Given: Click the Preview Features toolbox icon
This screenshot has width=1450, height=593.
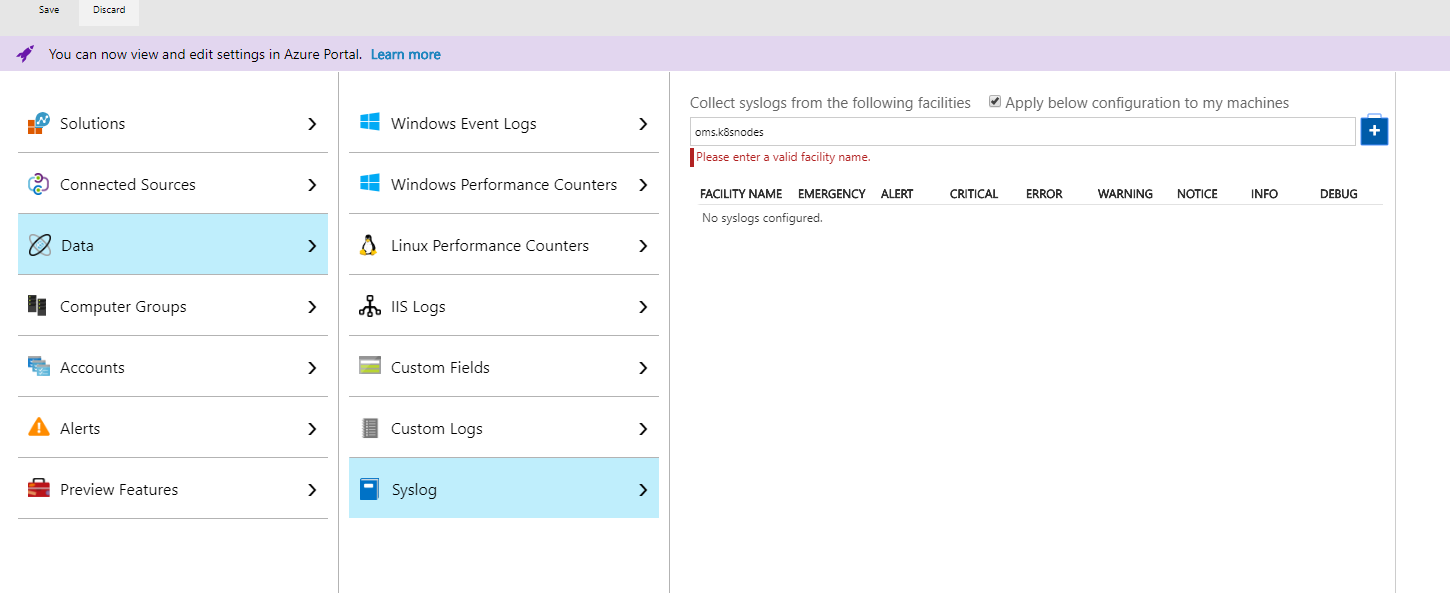Looking at the screenshot, I should (39, 489).
